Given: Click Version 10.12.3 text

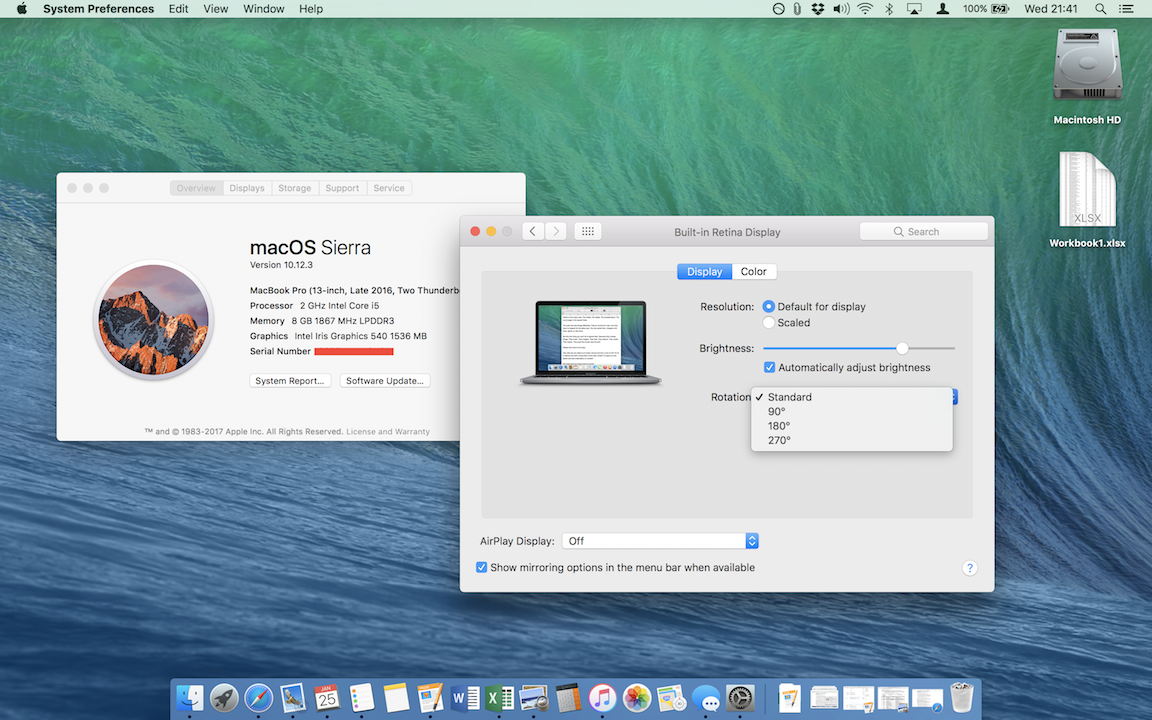Looking at the screenshot, I should pos(281,265).
